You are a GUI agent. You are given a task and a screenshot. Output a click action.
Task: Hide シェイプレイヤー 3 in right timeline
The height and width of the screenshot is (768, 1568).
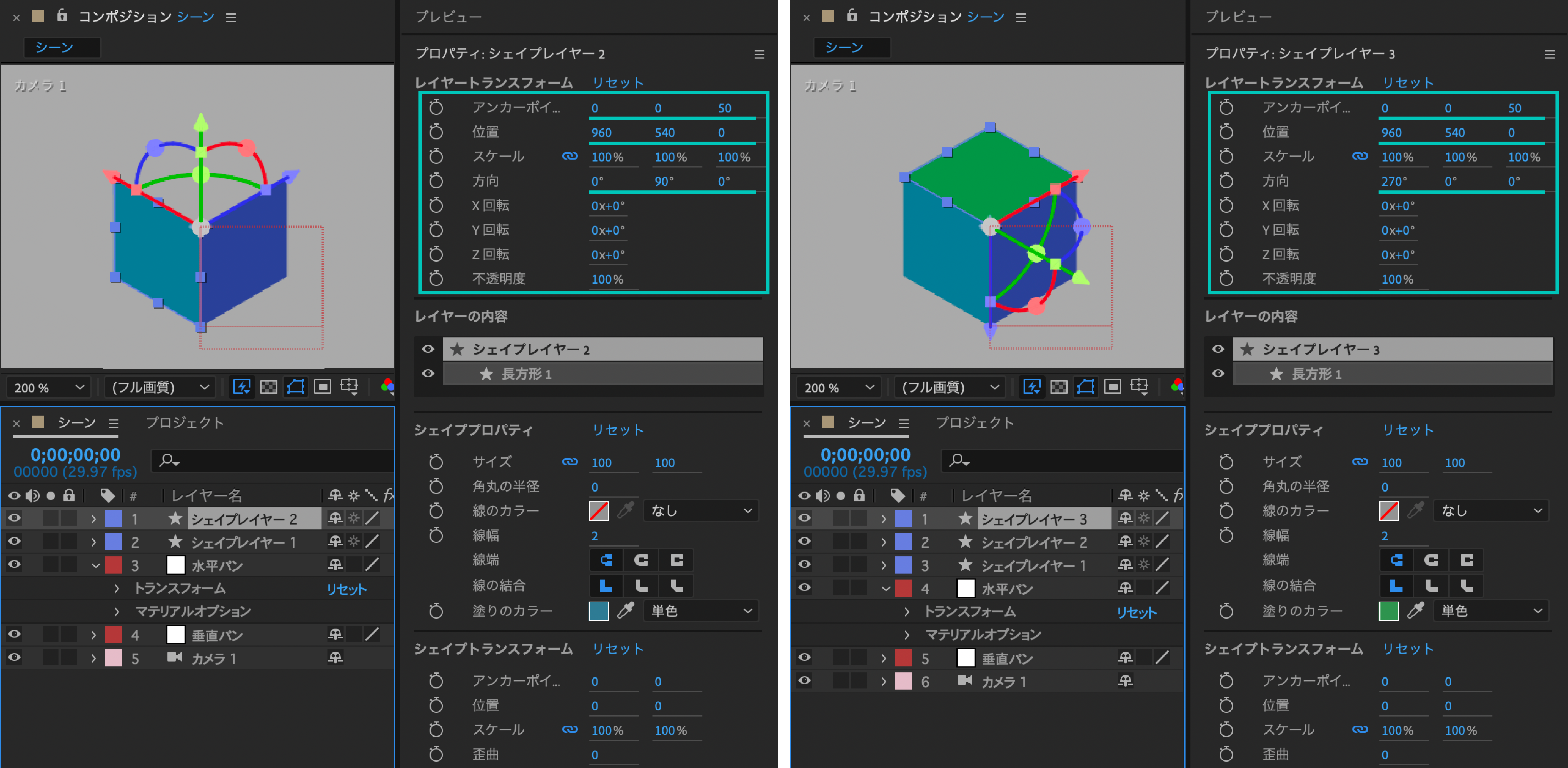point(804,518)
